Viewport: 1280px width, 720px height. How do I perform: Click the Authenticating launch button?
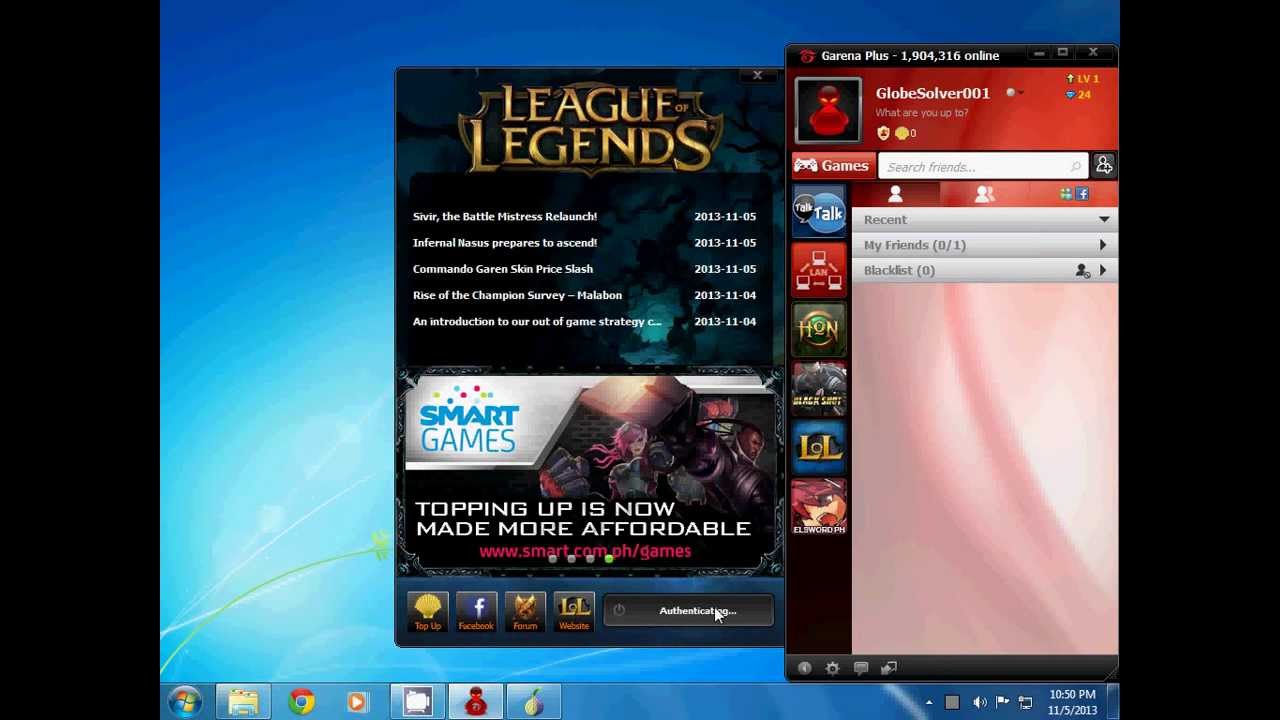click(x=688, y=611)
